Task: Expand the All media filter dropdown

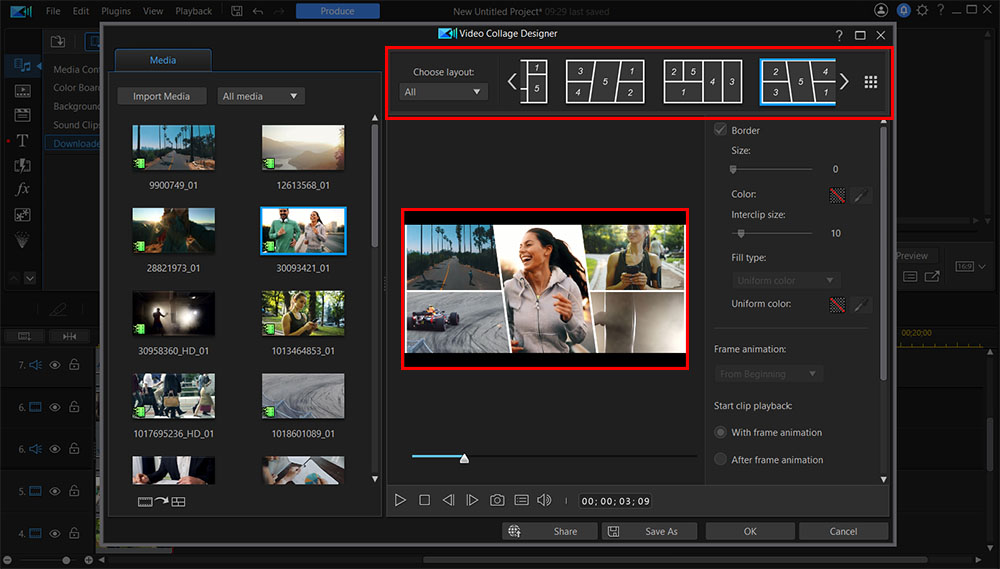Action: (x=261, y=96)
